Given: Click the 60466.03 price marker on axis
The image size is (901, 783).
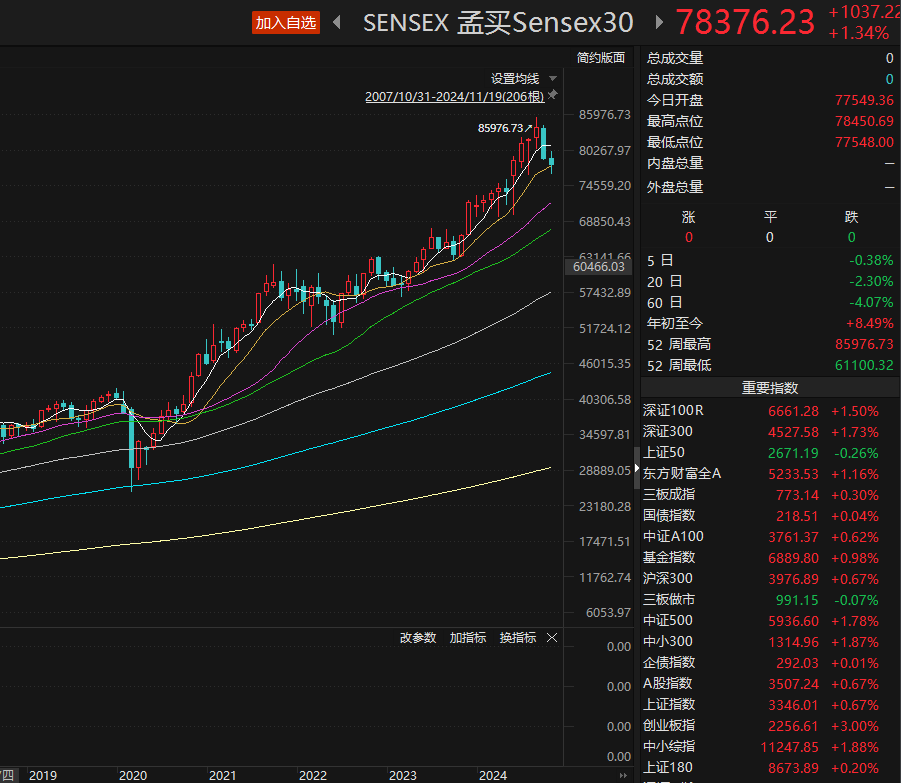Looking at the screenshot, I should point(599,267).
